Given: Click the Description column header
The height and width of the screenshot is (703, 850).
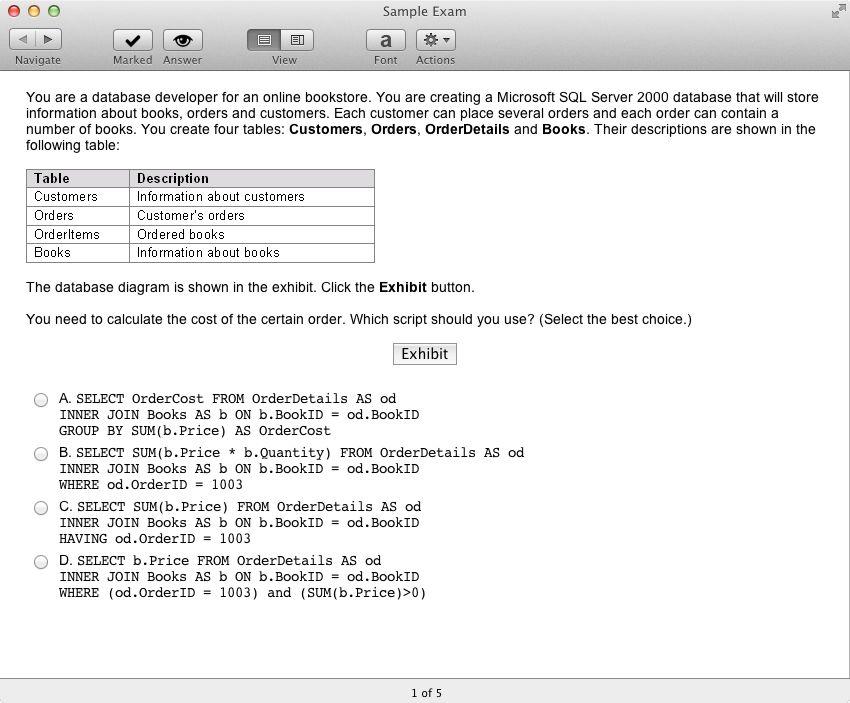Looking at the screenshot, I should click(173, 178).
